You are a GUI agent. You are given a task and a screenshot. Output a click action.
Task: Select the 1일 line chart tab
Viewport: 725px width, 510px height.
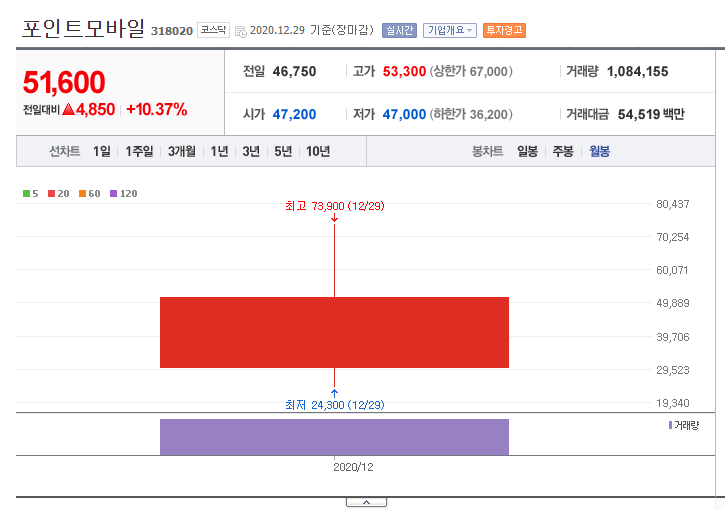102,151
